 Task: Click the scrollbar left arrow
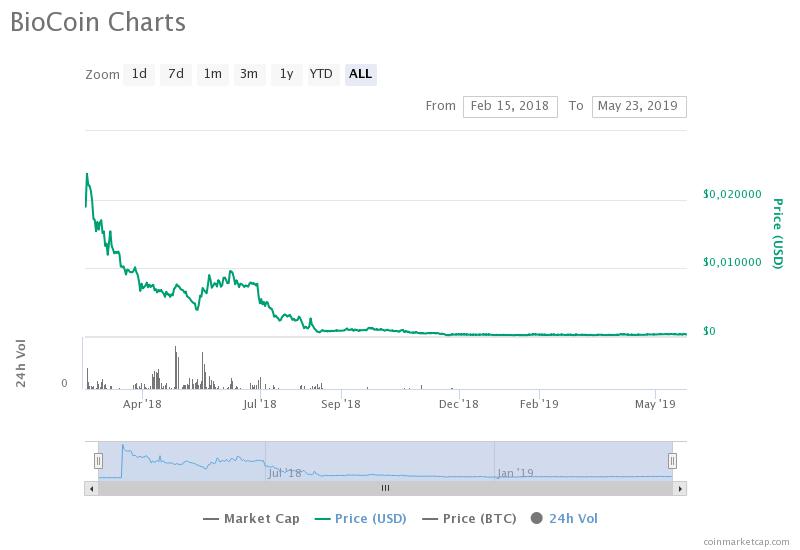pyautogui.click(x=91, y=488)
